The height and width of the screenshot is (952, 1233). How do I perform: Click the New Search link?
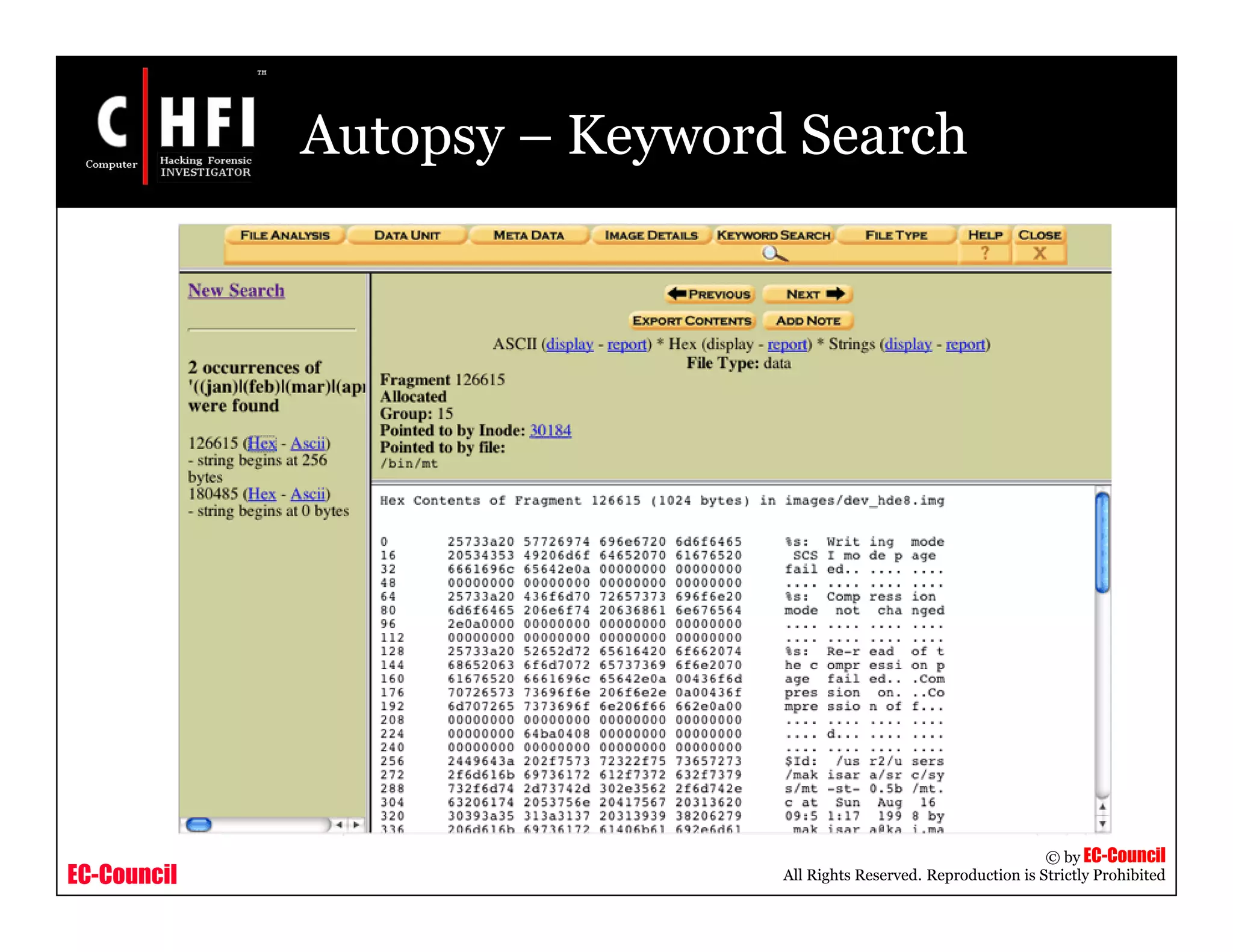pyautogui.click(x=236, y=291)
